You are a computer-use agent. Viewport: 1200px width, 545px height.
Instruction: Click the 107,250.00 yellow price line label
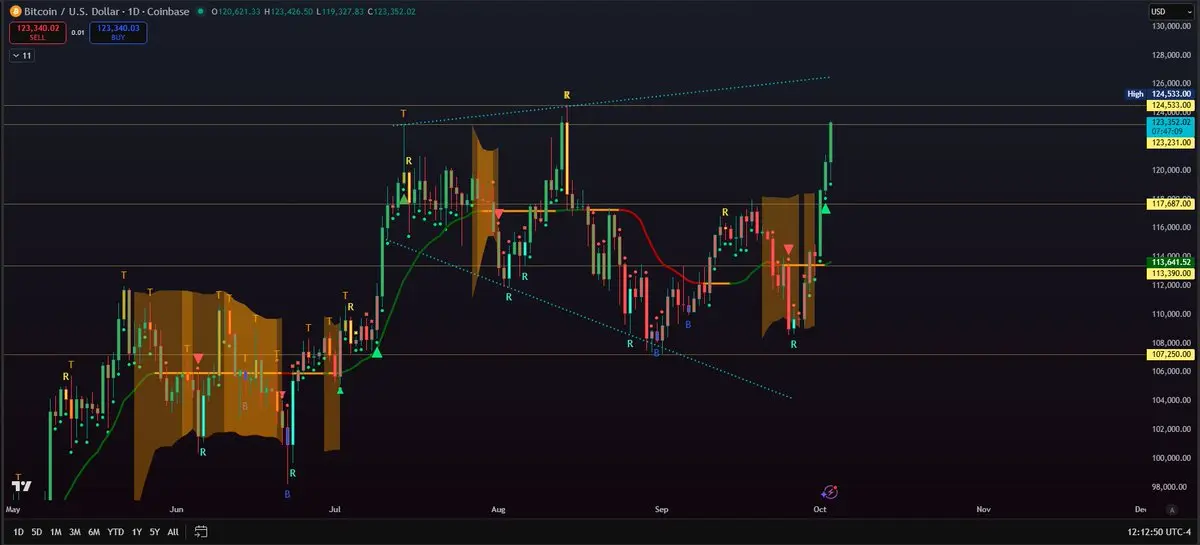click(x=1170, y=354)
